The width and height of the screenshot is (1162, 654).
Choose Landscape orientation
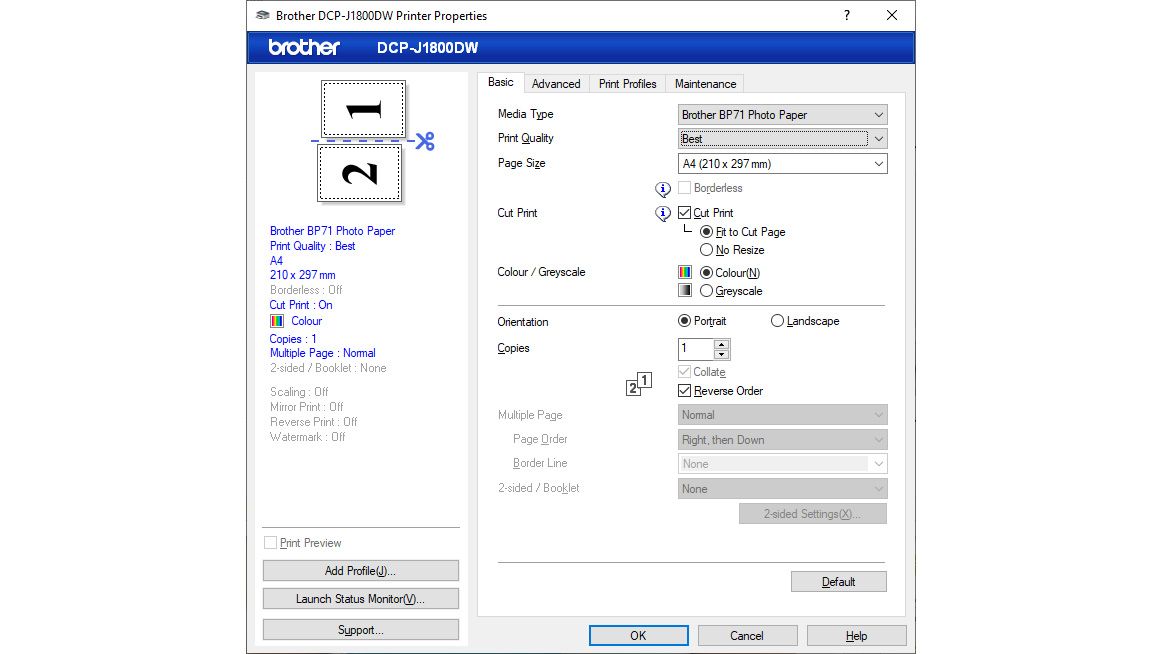point(777,321)
